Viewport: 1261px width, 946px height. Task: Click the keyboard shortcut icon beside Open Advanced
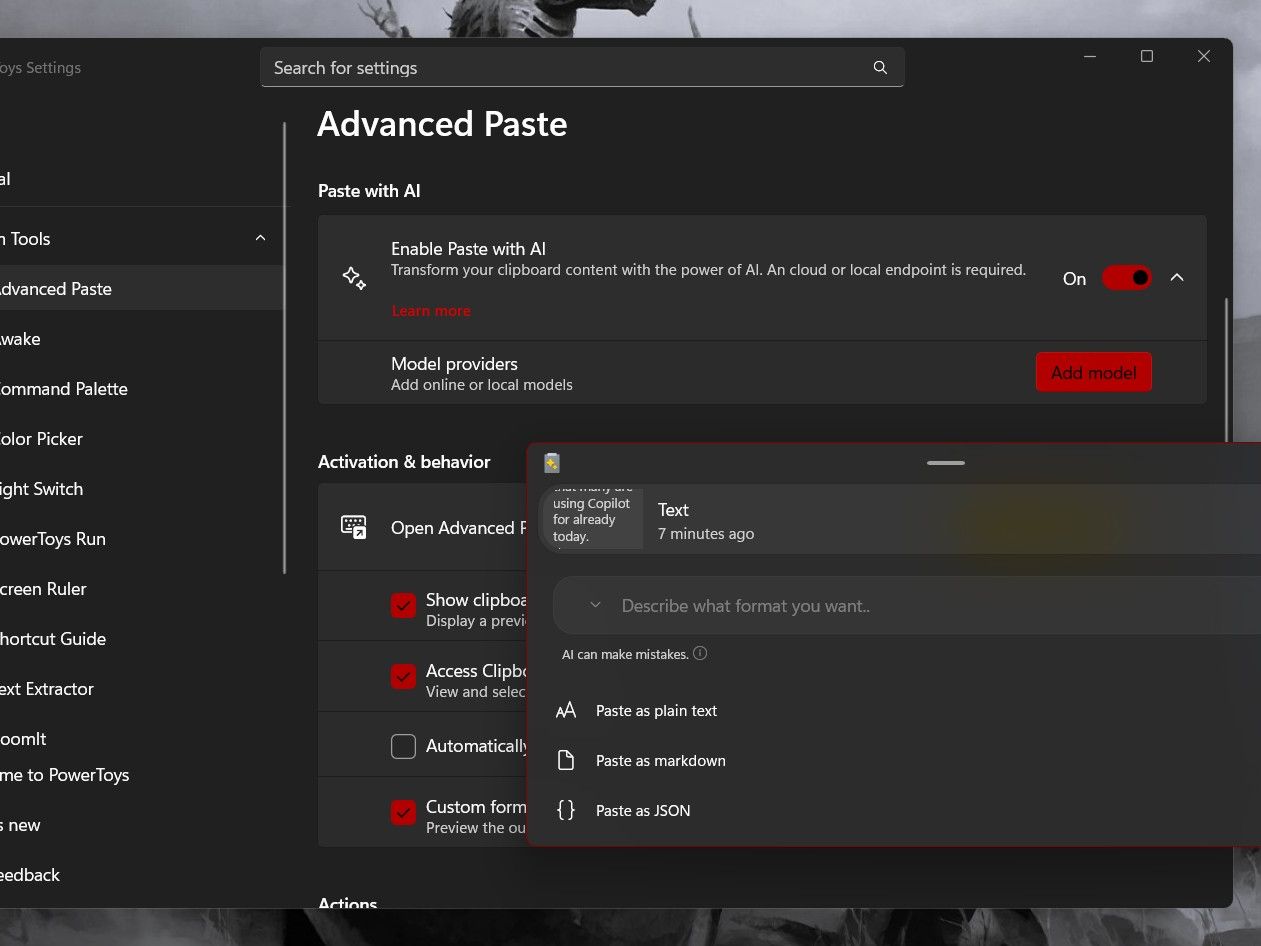coord(354,528)
